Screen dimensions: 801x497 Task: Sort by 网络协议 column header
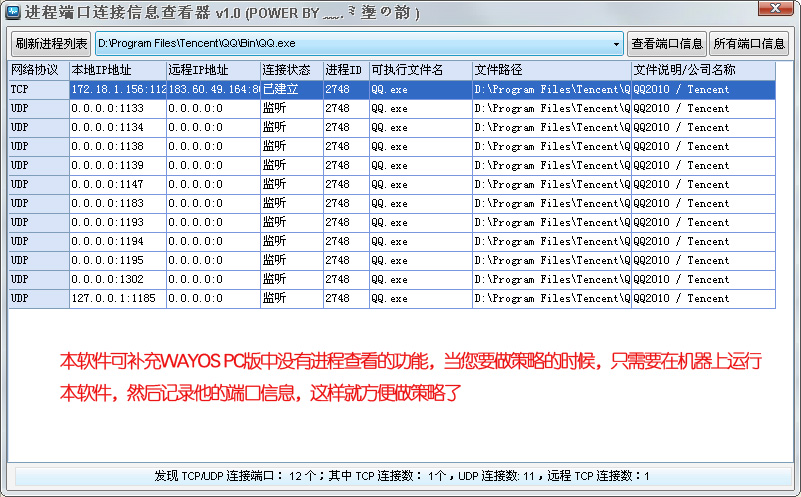click(x=39, y=70)
